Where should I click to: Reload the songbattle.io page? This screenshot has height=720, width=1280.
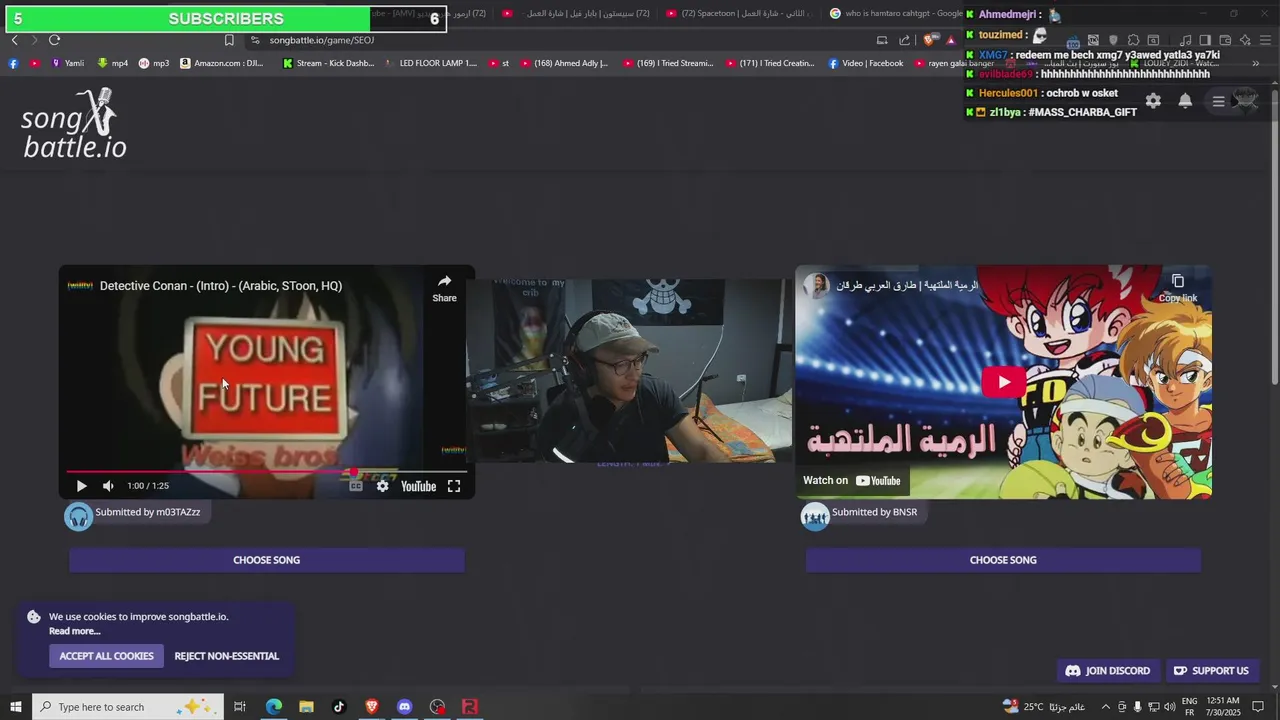(54, 40)
